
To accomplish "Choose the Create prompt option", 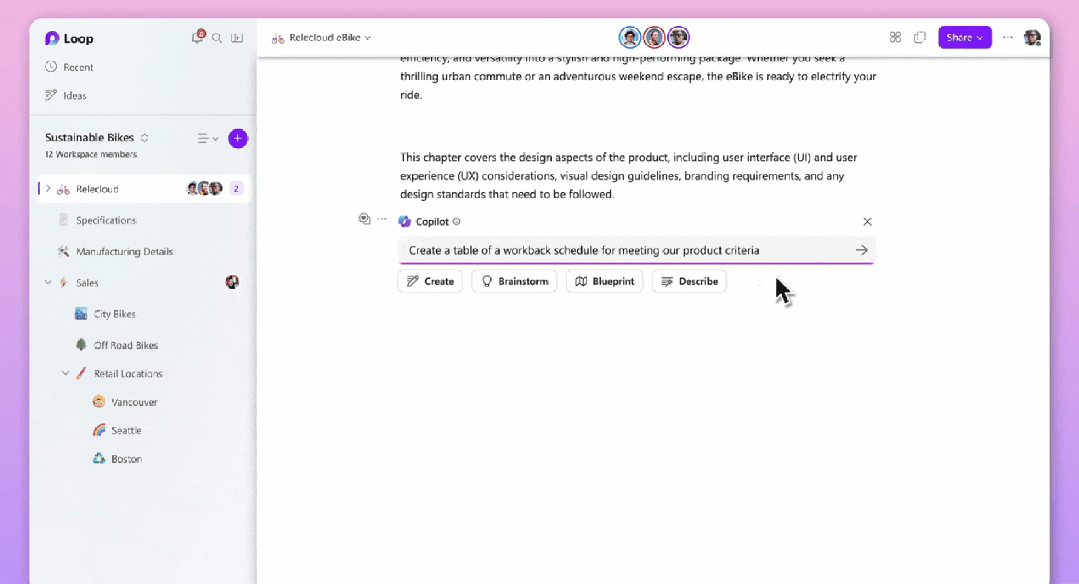I will [430, 281].
